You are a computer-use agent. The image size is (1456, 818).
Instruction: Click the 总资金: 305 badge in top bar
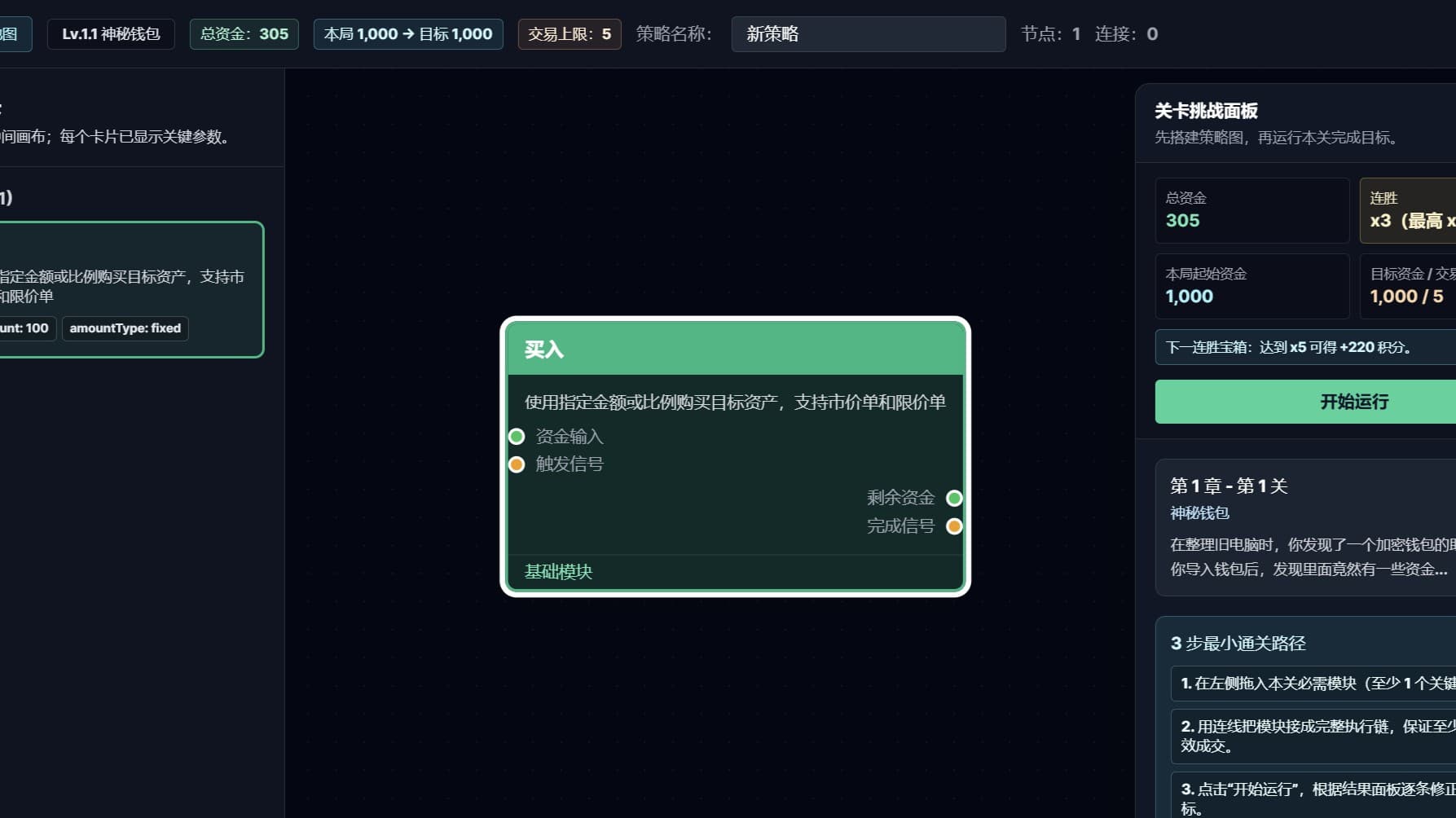coord(244,34)
